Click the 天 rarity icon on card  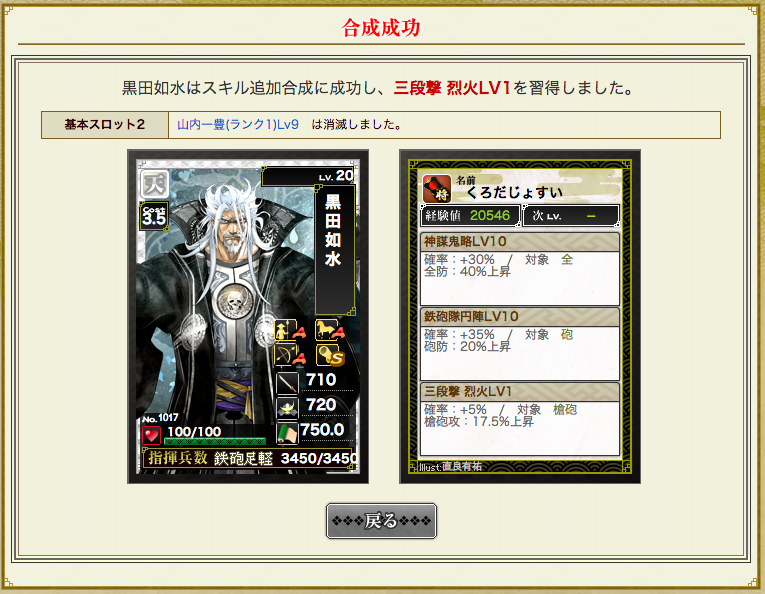[x=155, y=184]
